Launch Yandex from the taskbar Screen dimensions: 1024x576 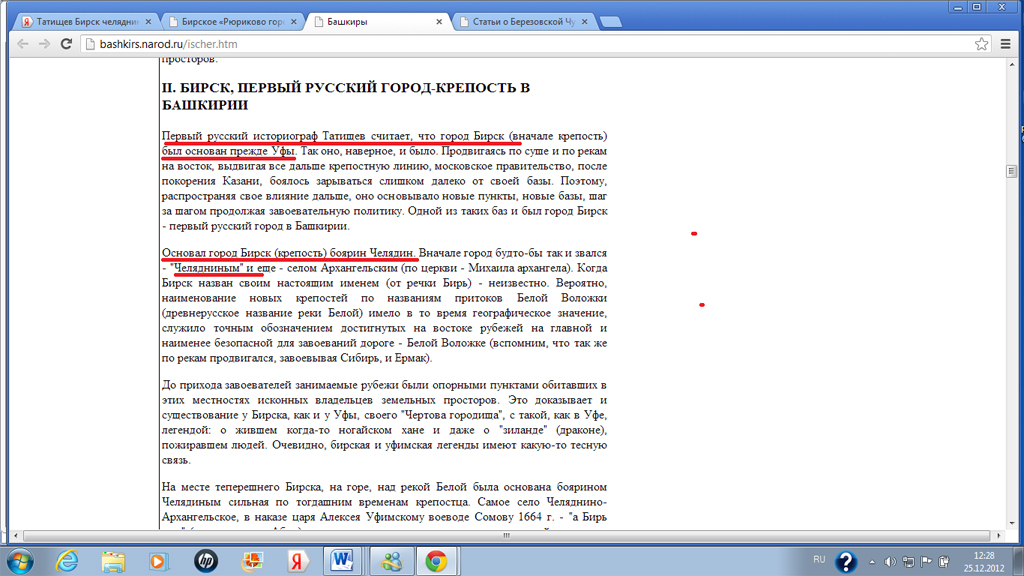click(x=297, y=561)
